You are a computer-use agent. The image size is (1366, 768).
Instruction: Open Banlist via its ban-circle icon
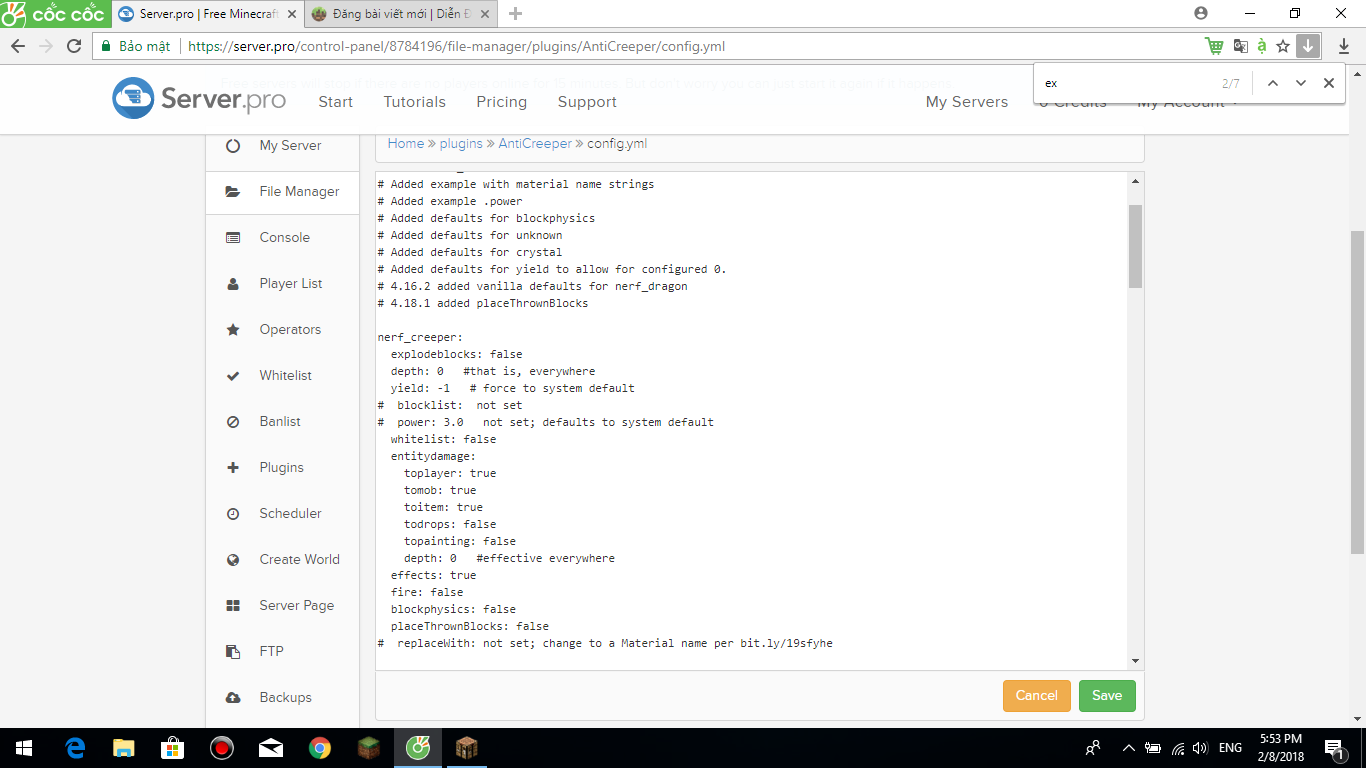tap(233, 421)
